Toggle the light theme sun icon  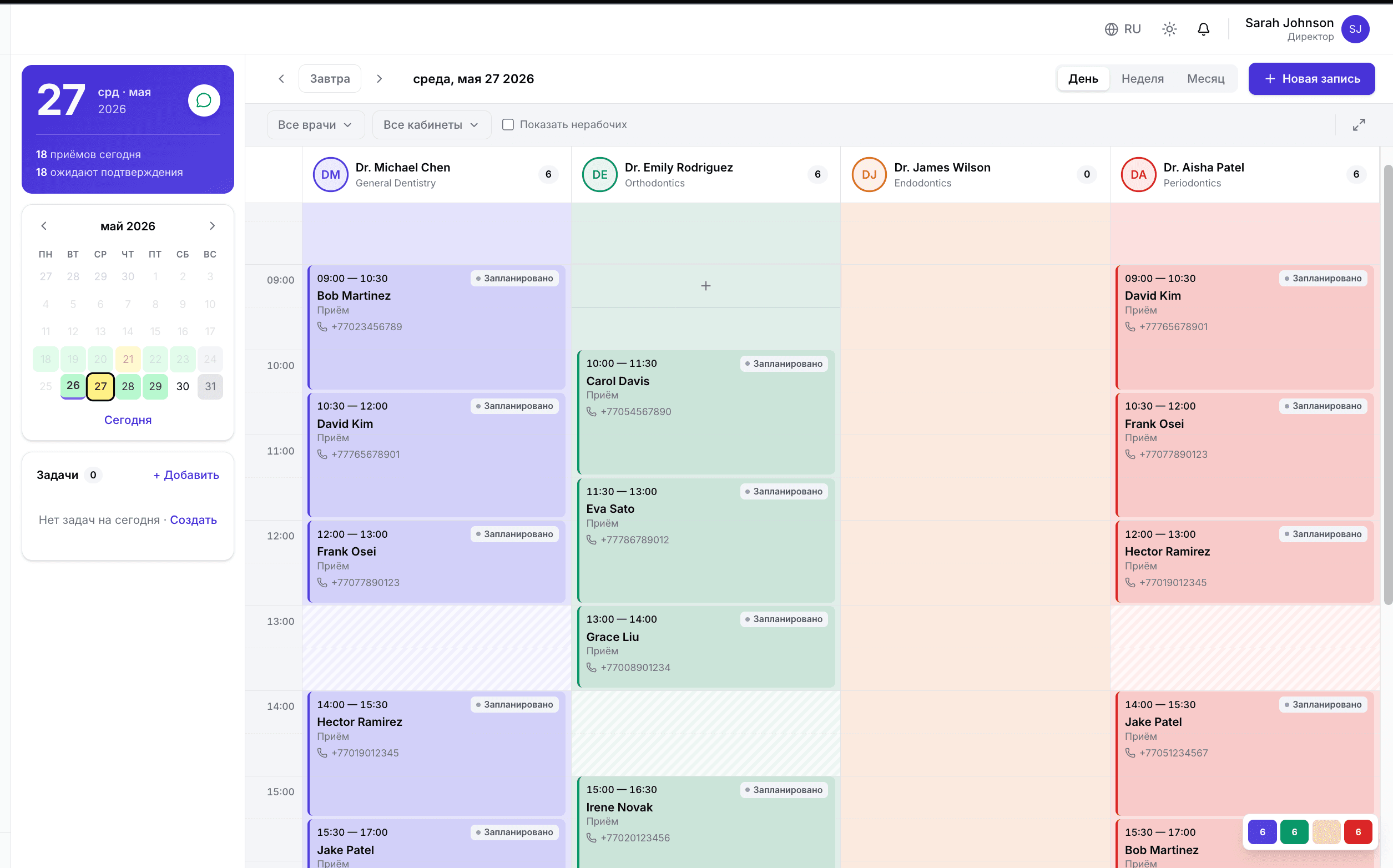(x=1169, y=29)
